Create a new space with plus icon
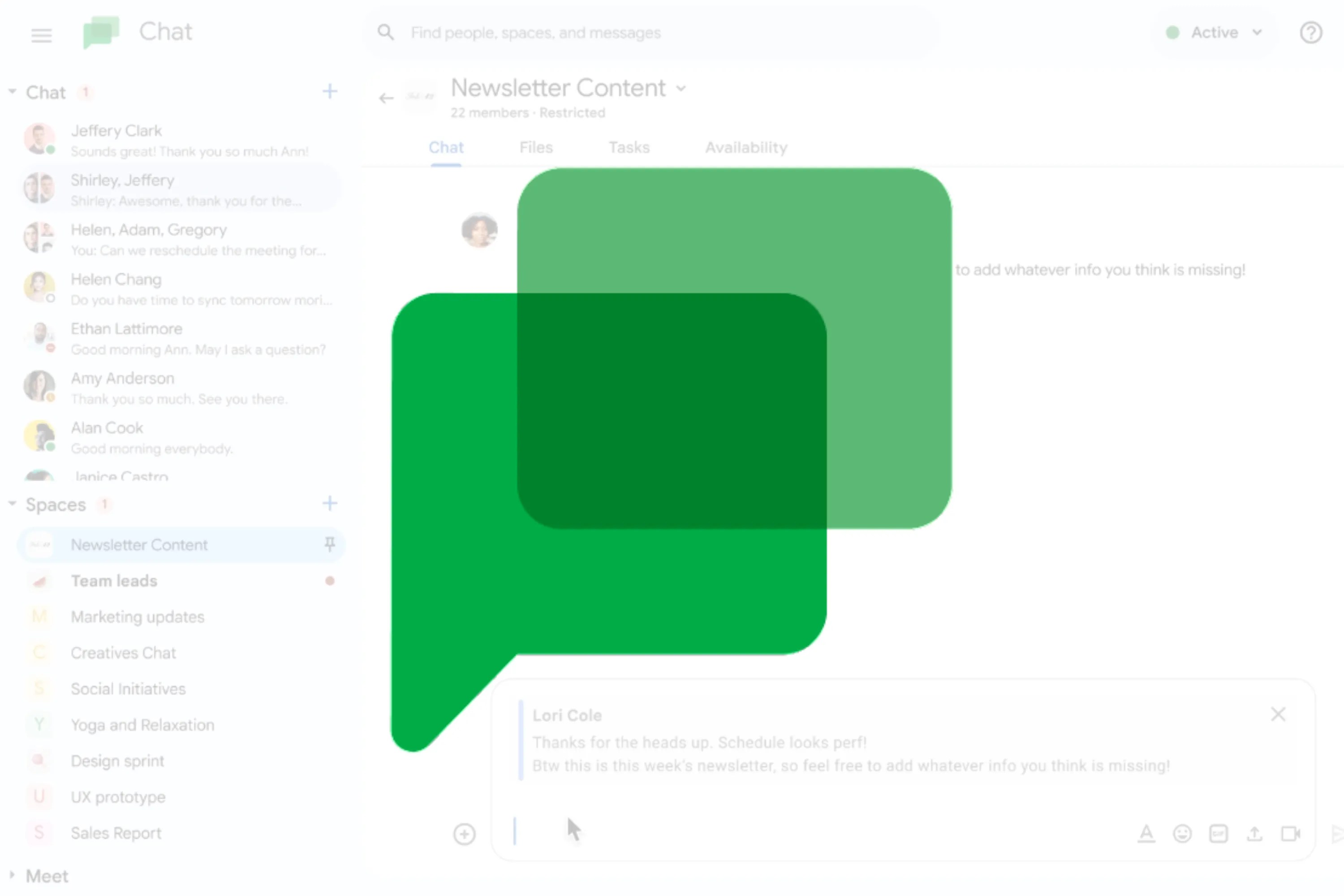 pyautogui.click(x=330, y=504)
